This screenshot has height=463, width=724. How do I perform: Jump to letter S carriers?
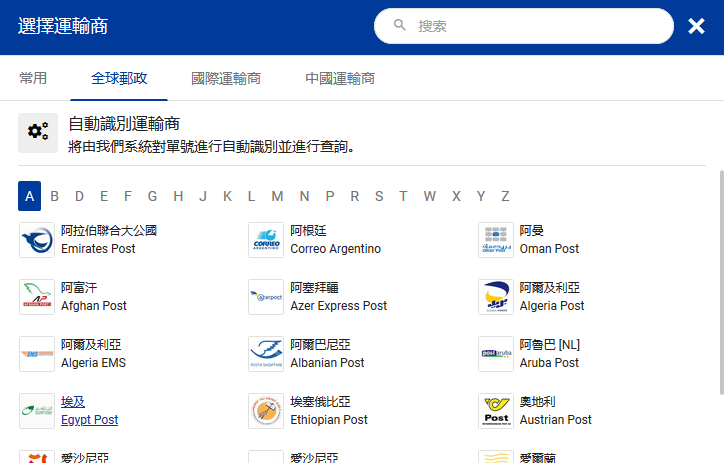pyautogui.click(x=379, y=196)
